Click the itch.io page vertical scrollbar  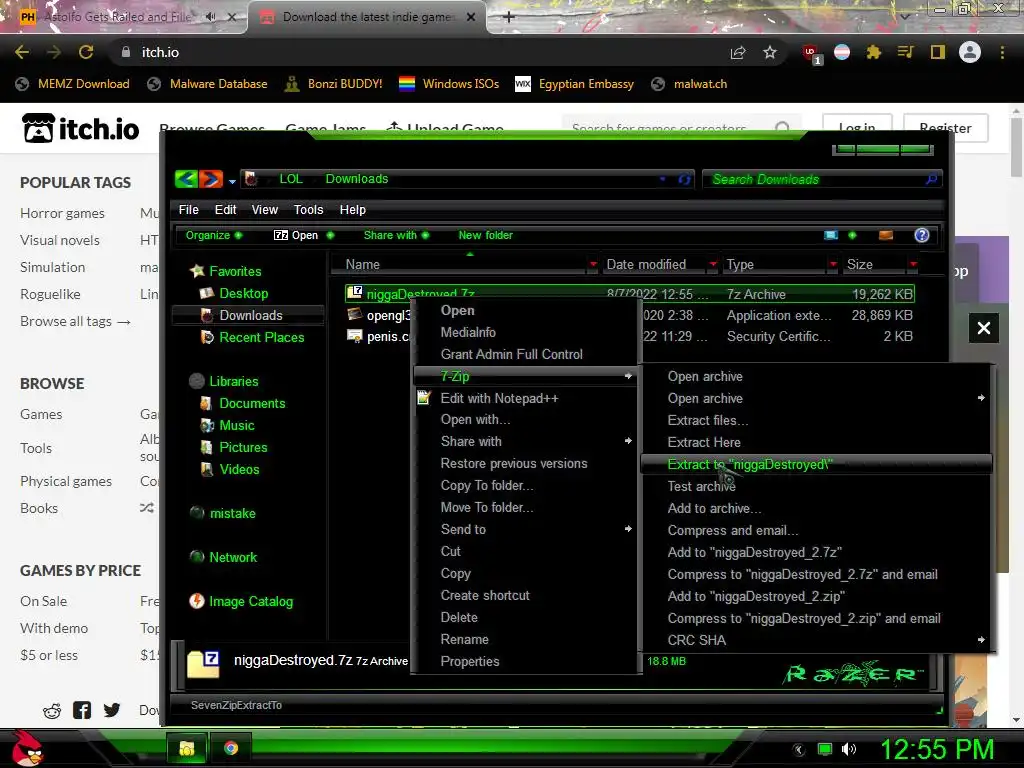(x=1016, y=146)
